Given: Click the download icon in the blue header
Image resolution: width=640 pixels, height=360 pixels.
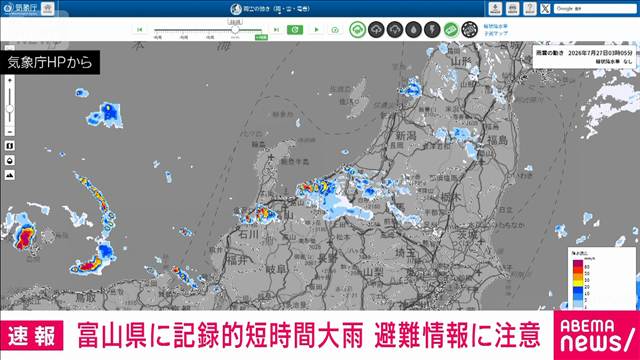Looking at the screenshot, I should pos(495,8).
